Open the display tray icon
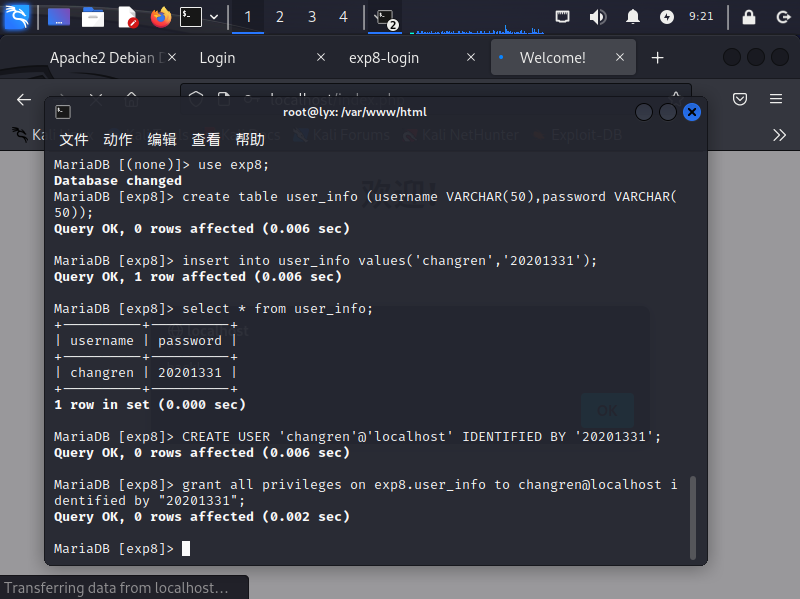The image size is (800, 599). [563, 17]
